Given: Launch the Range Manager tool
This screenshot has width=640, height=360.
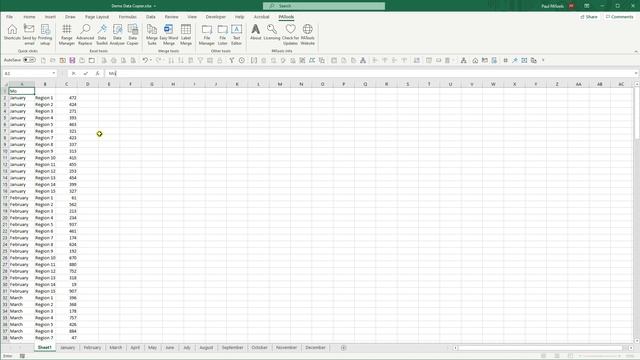Looking at the screenshot, I should 67,34.
